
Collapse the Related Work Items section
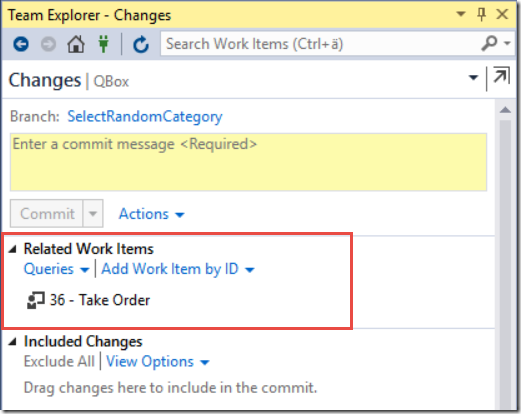click(13, 249)
